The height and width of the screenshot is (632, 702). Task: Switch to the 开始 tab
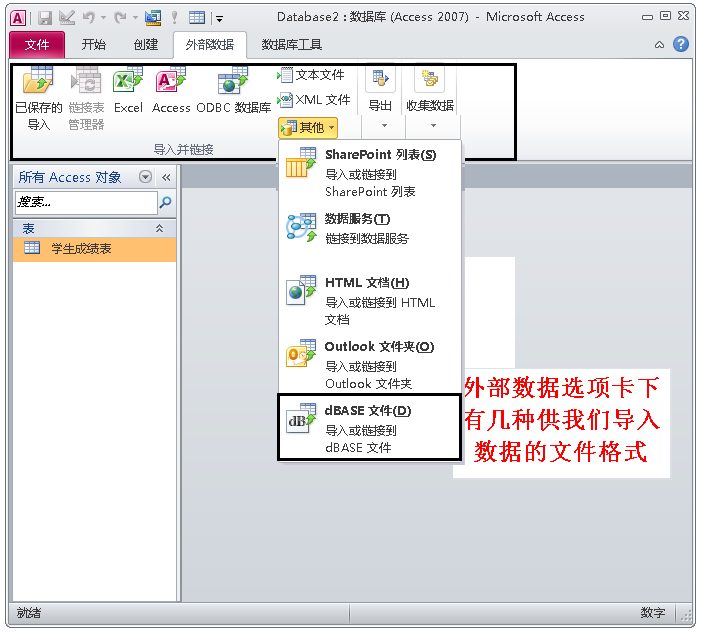pyautogui.click(x=94, y=45)
